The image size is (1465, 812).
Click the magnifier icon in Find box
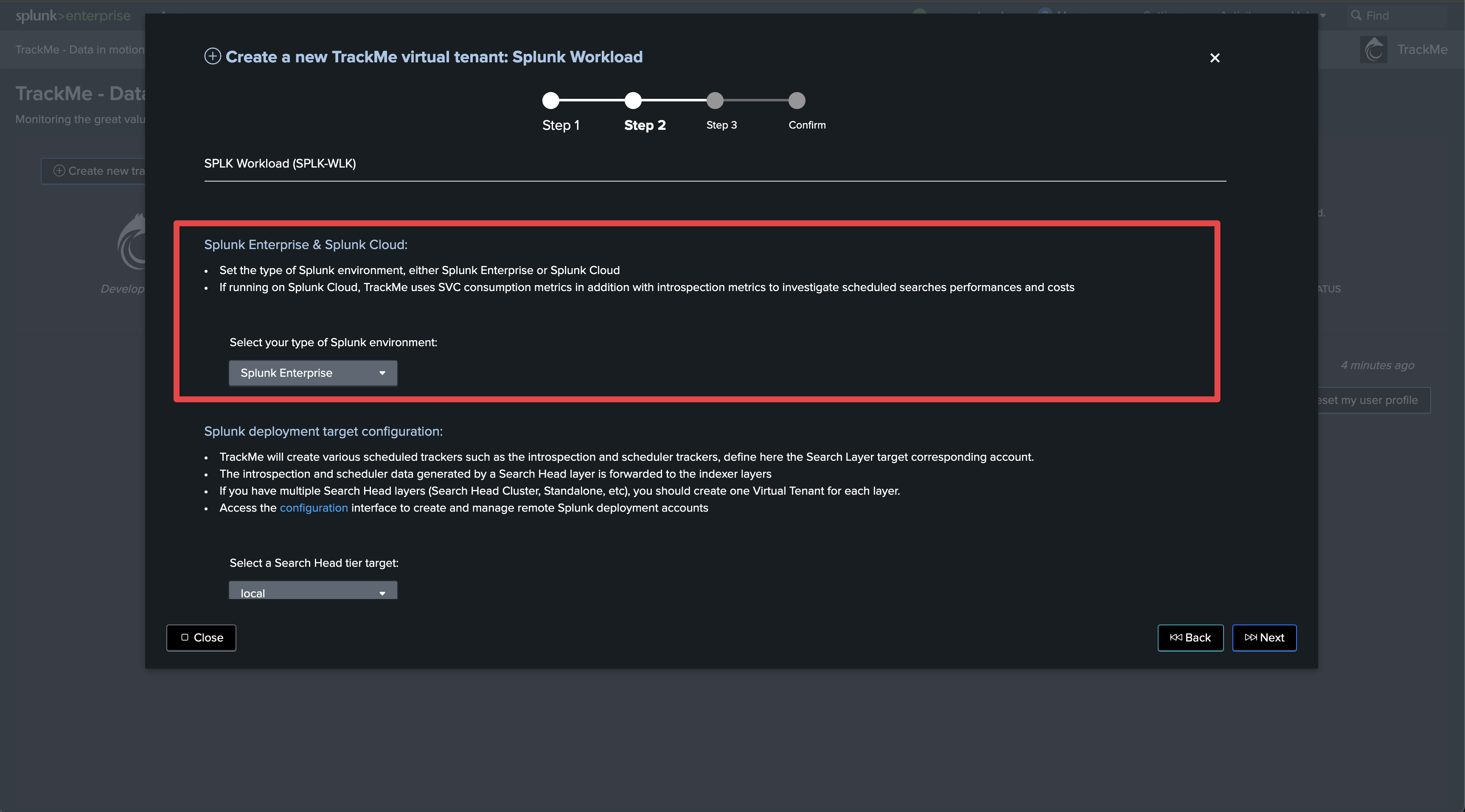(1356, 15)
